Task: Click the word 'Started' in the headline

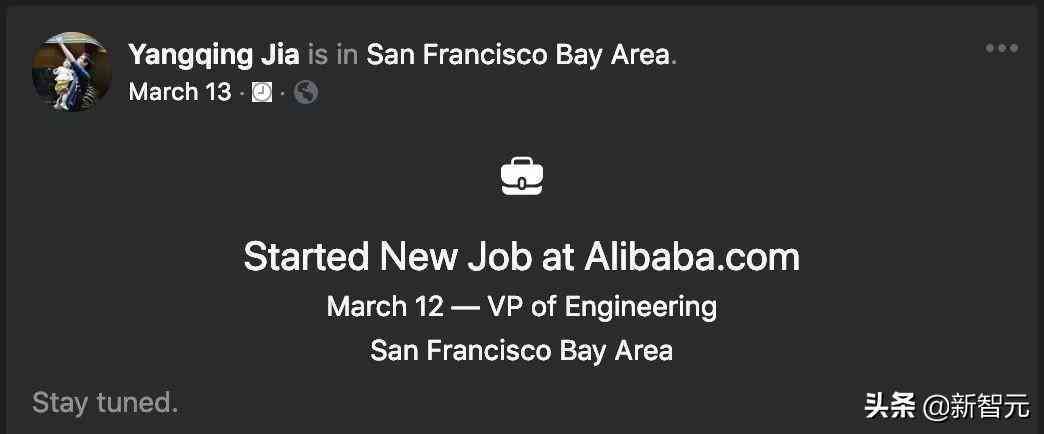Action: (306, 257)
